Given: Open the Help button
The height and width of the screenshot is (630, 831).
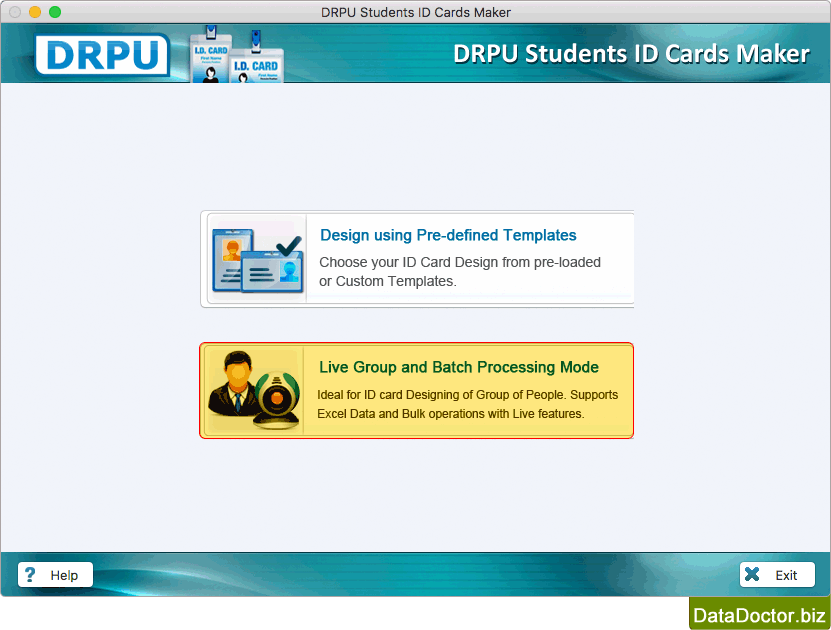Looking at the screenshot, I should point(55,574).
